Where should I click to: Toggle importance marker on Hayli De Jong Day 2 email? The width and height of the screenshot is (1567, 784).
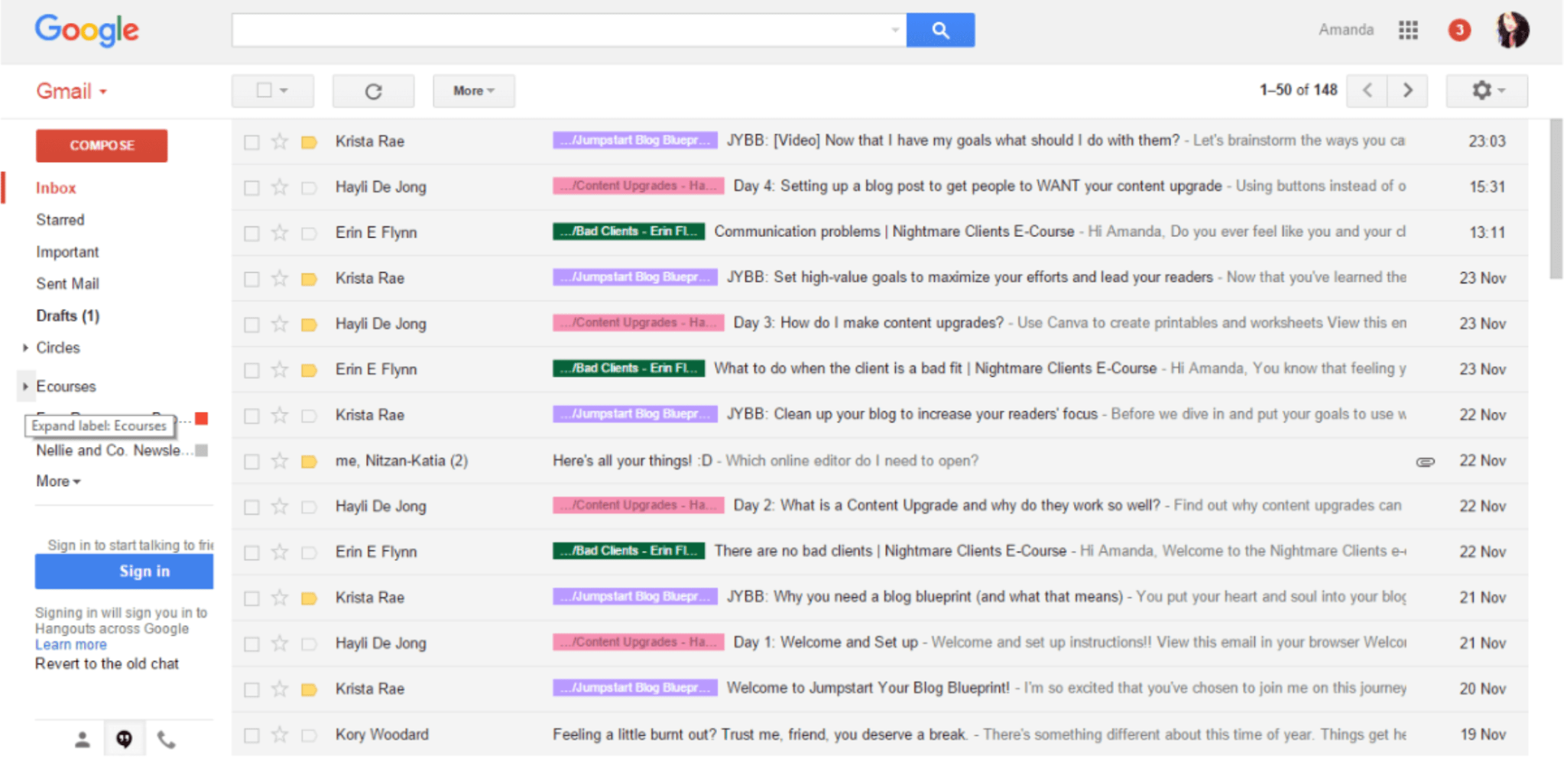(309, 507)
